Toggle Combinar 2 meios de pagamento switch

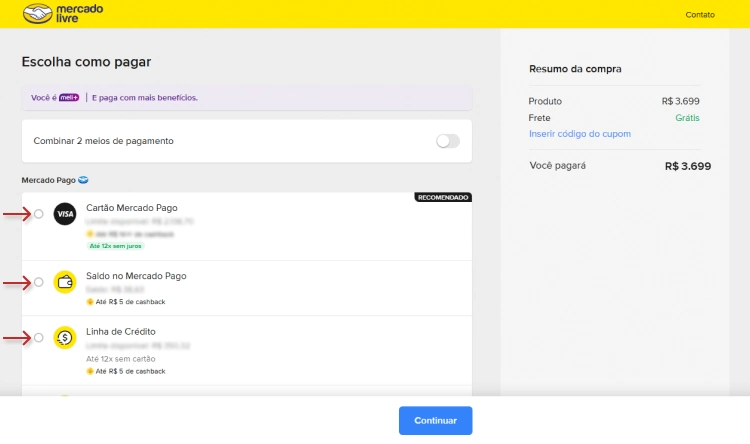point(448,141)
